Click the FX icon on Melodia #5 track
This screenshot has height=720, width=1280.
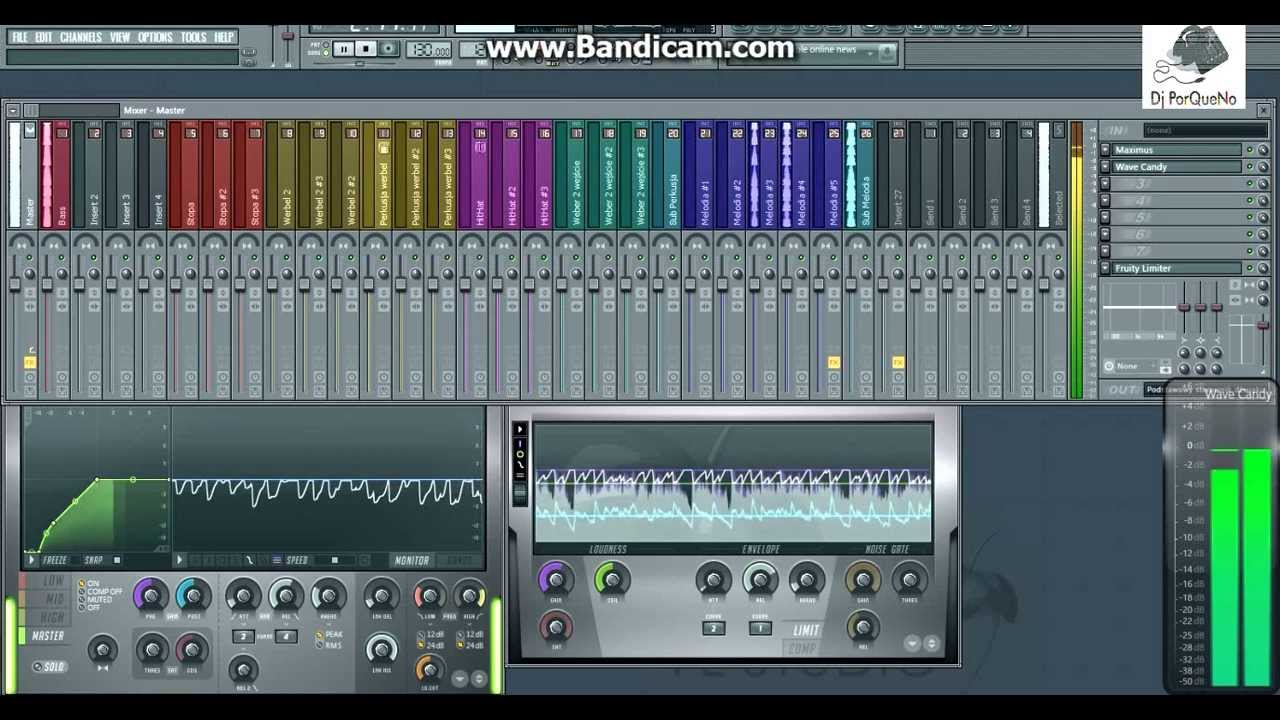coord(834,362)
